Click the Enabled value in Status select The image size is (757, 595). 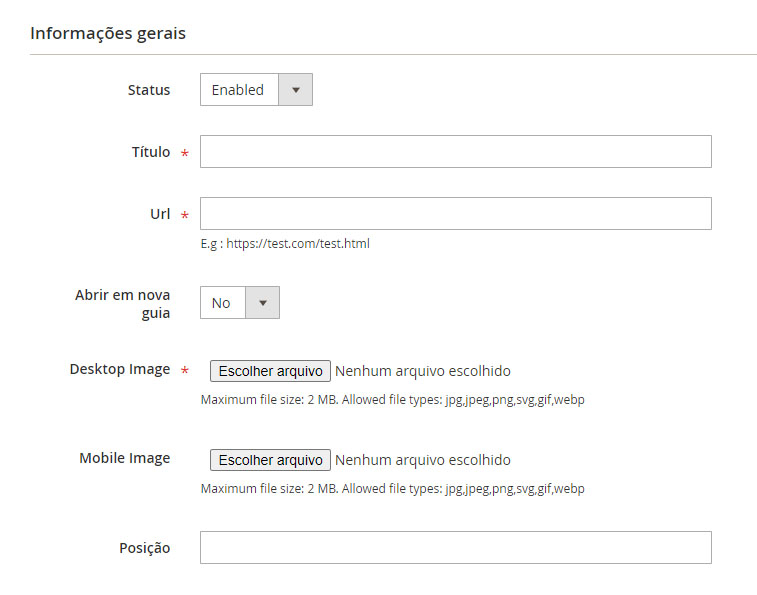238,90
